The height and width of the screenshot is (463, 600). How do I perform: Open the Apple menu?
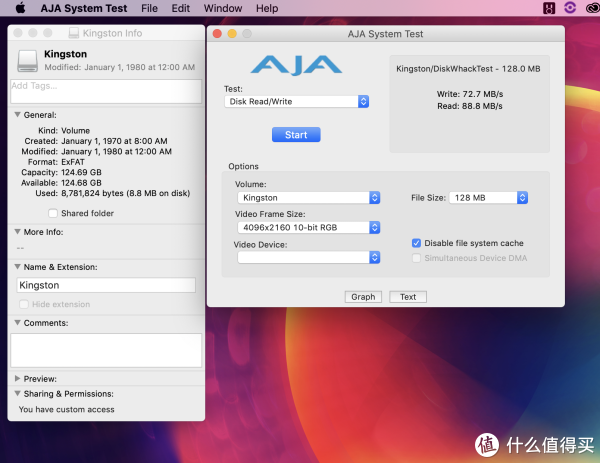click(x=21, y=8)
